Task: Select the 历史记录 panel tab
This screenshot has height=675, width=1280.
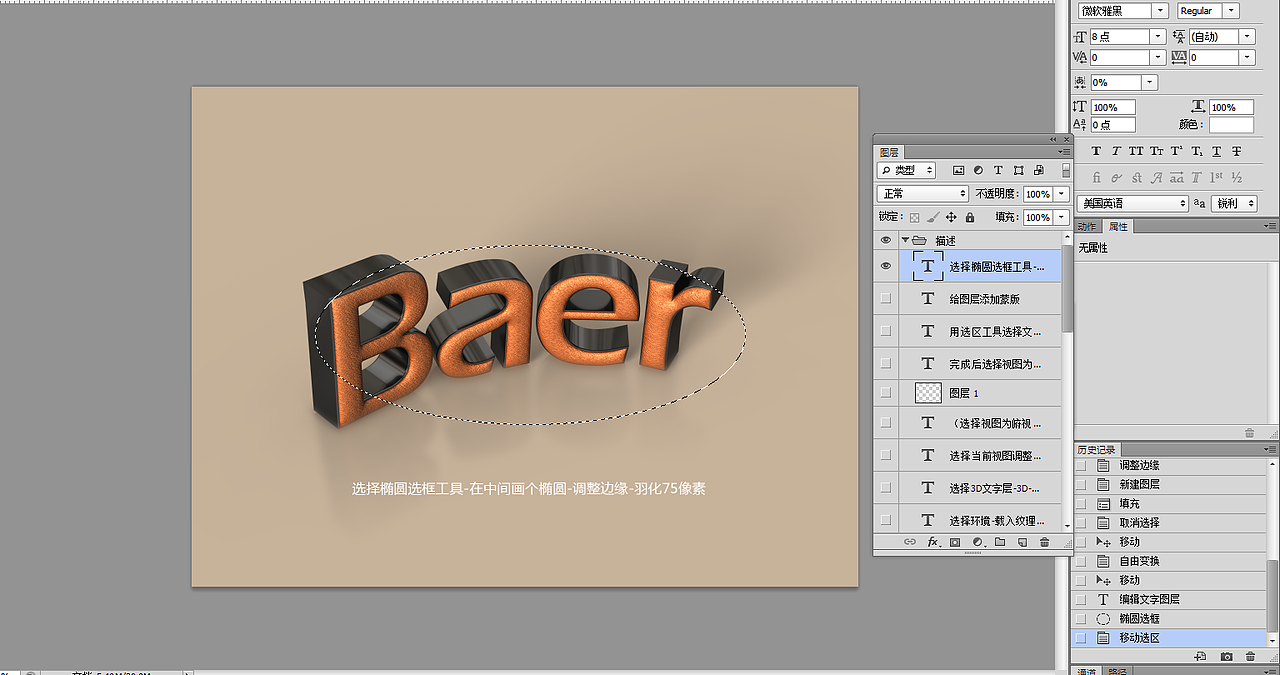Action: (1097, 450)
